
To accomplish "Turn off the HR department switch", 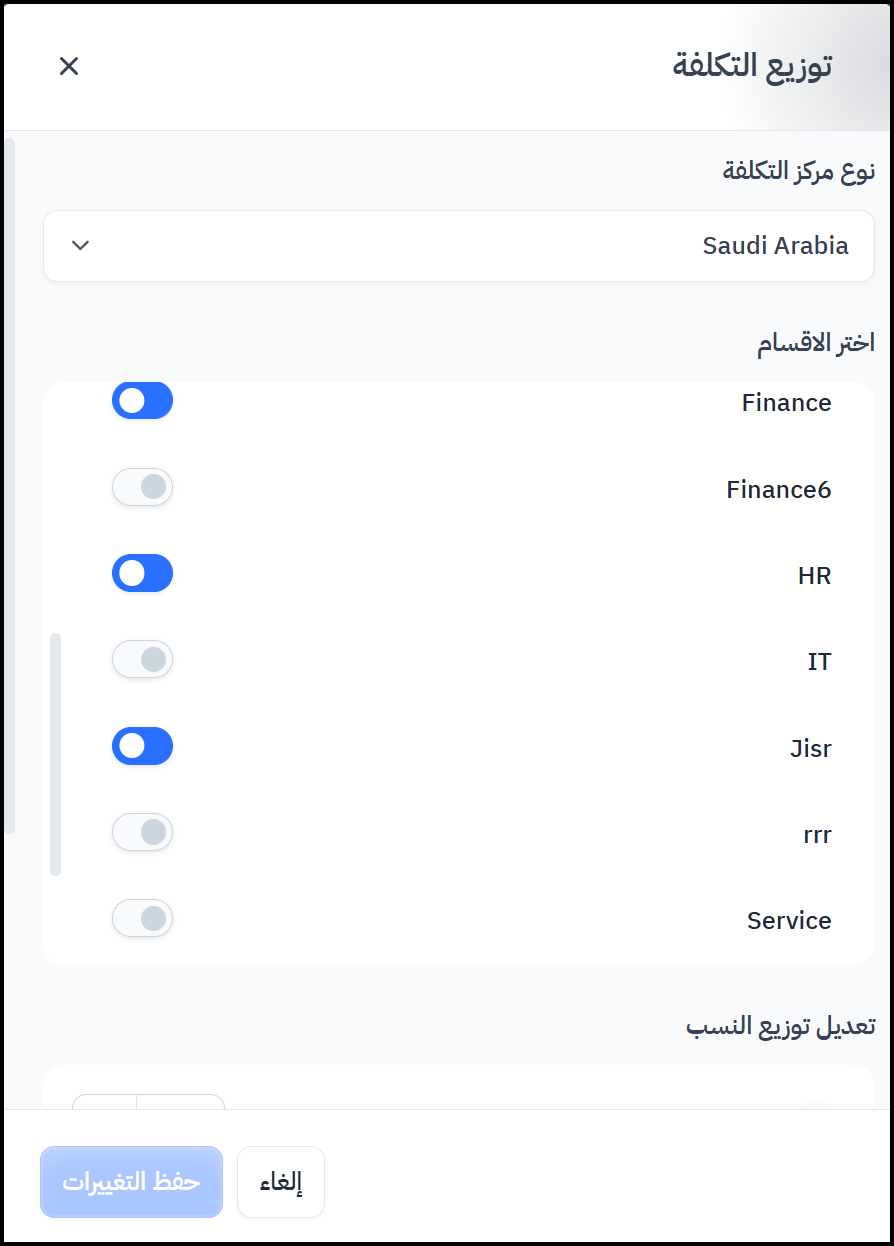I will point(142,574).
